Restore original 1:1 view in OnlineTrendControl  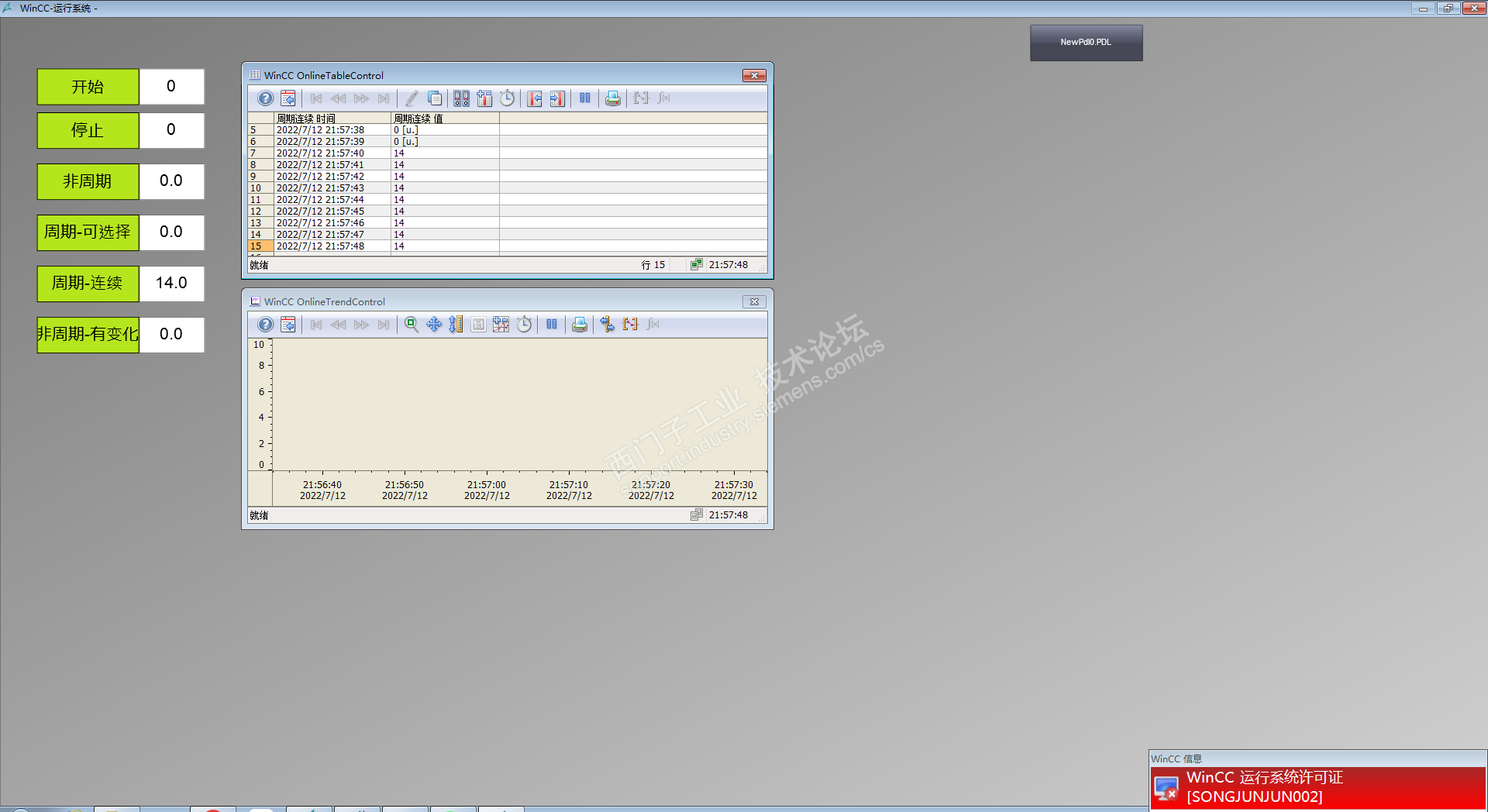pos(479,325)
